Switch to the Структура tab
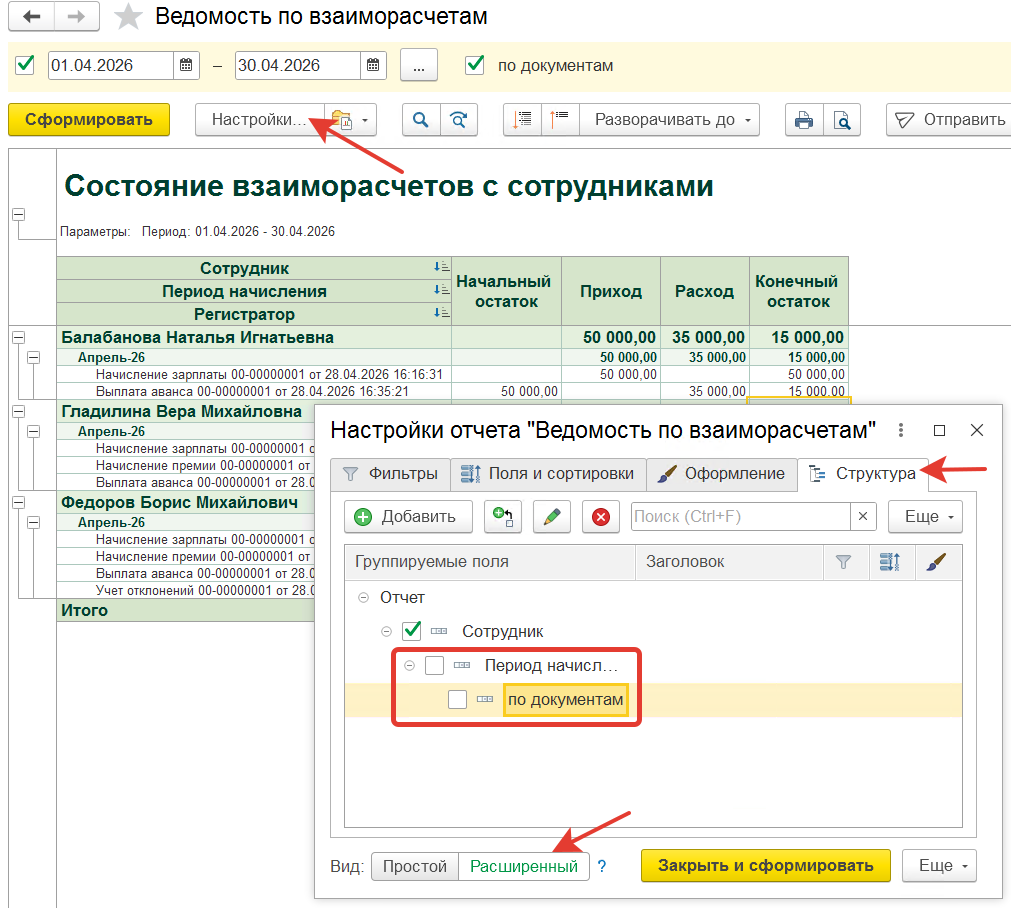The width and height of the screenshot is (1011, 908). (862, 474)
